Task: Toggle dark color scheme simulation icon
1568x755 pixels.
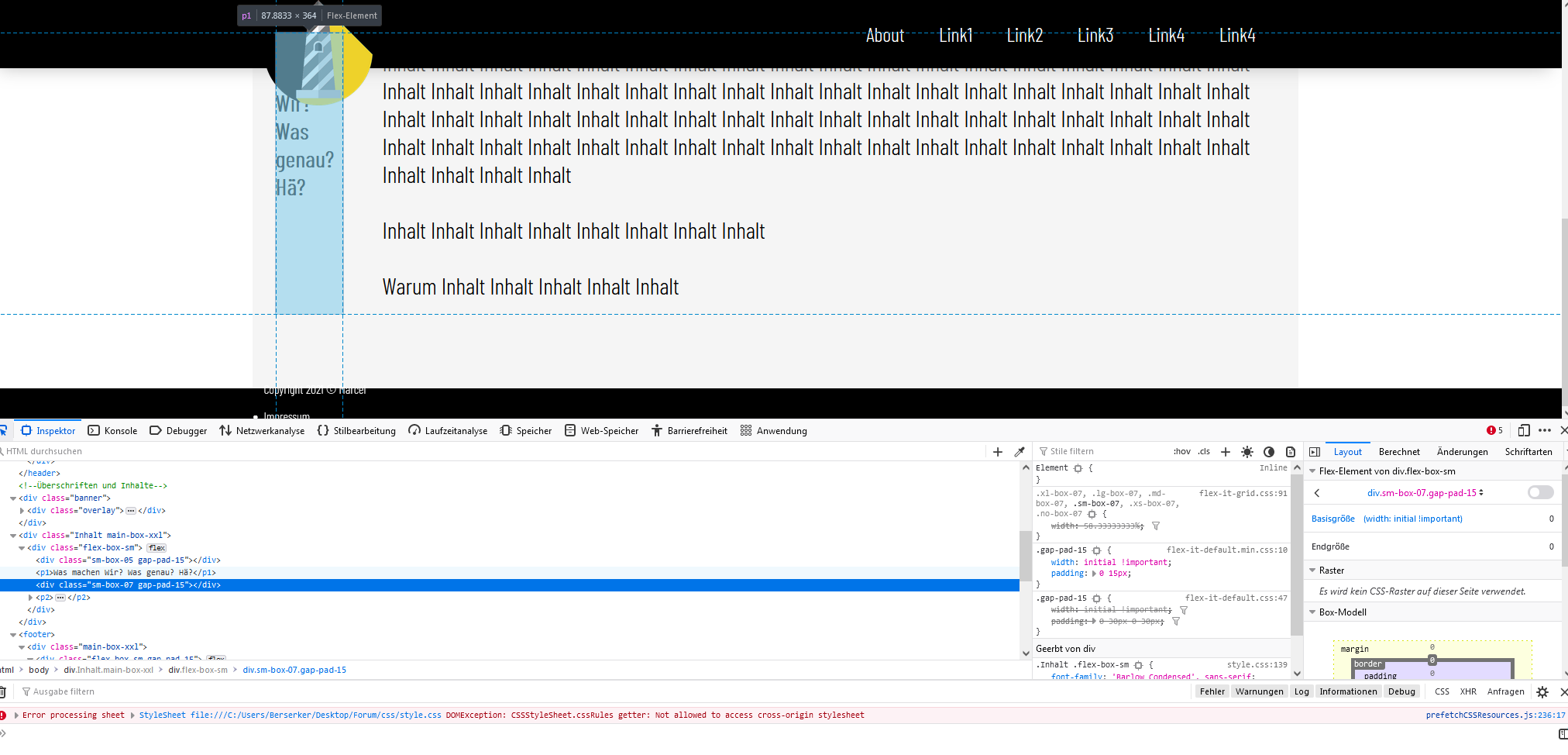Action: click(x=1269, y=452)
